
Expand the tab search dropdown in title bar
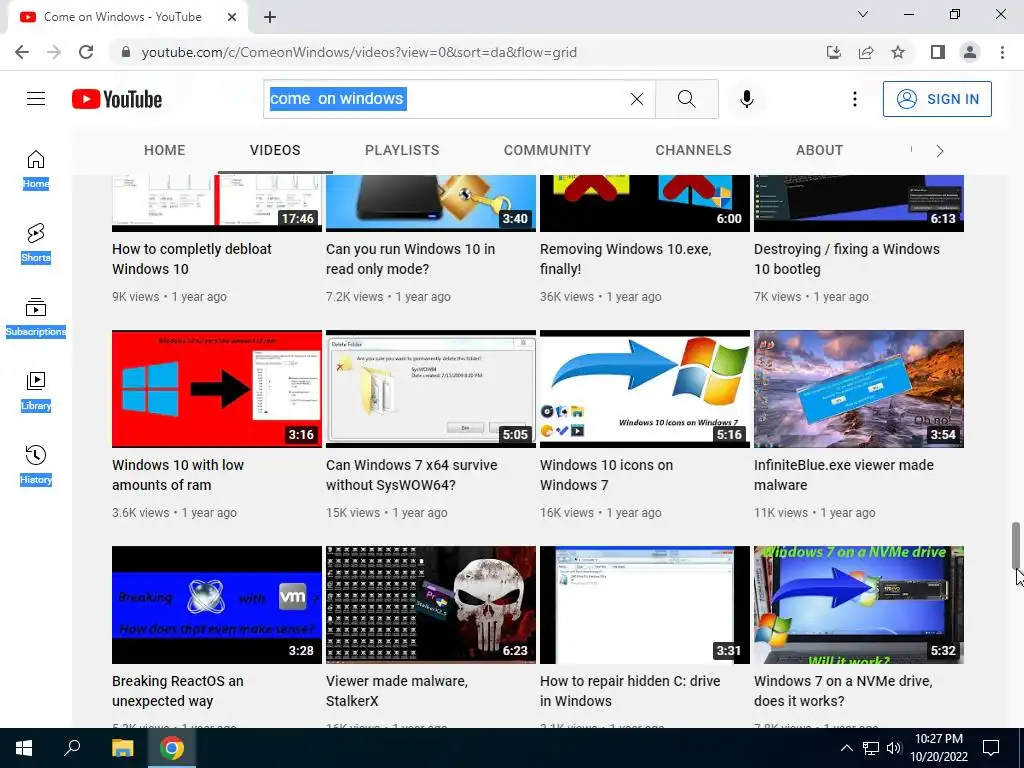(x=863, y=14)
